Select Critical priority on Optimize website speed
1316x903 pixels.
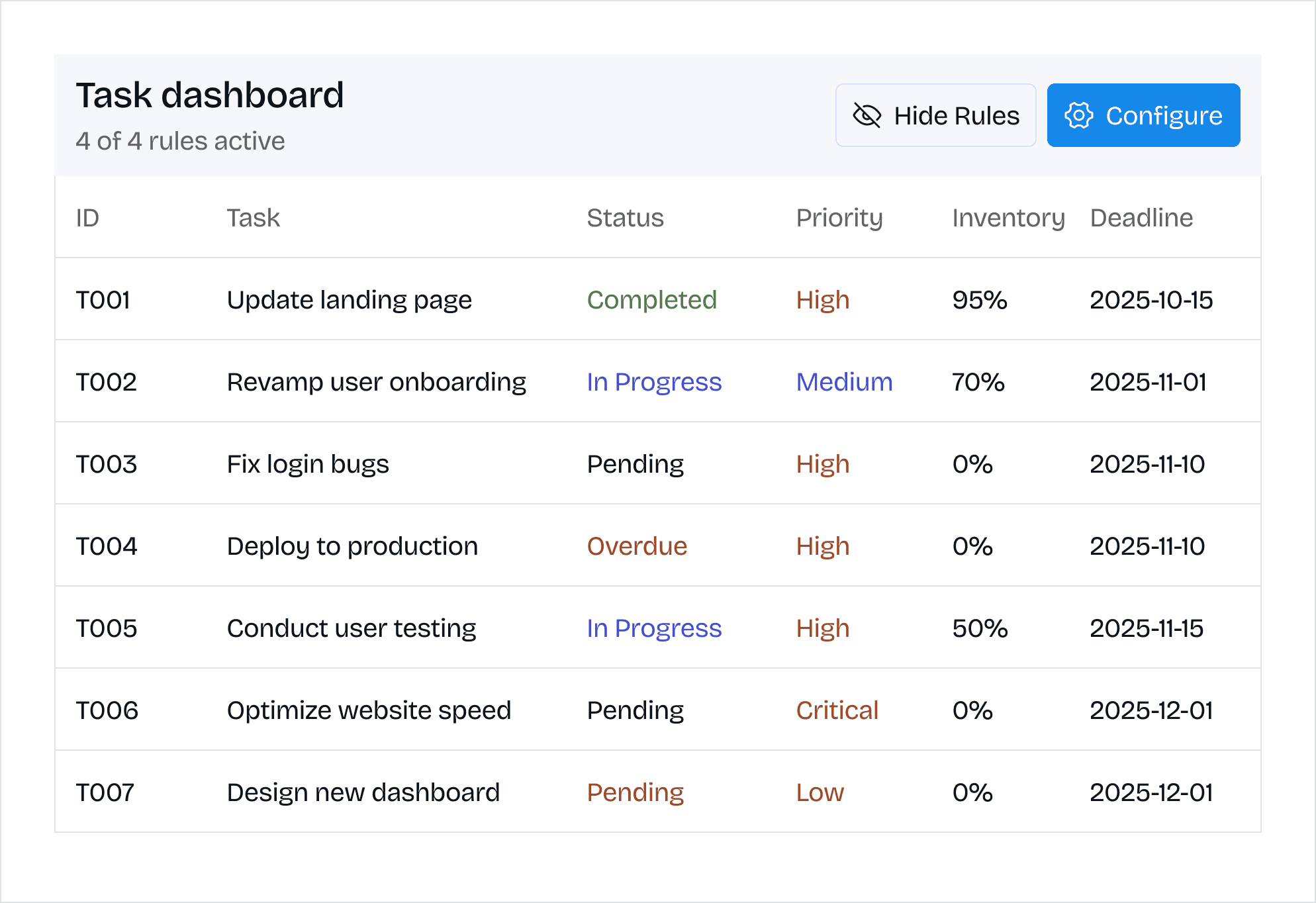pyautogui.click(x=837, y=710)
